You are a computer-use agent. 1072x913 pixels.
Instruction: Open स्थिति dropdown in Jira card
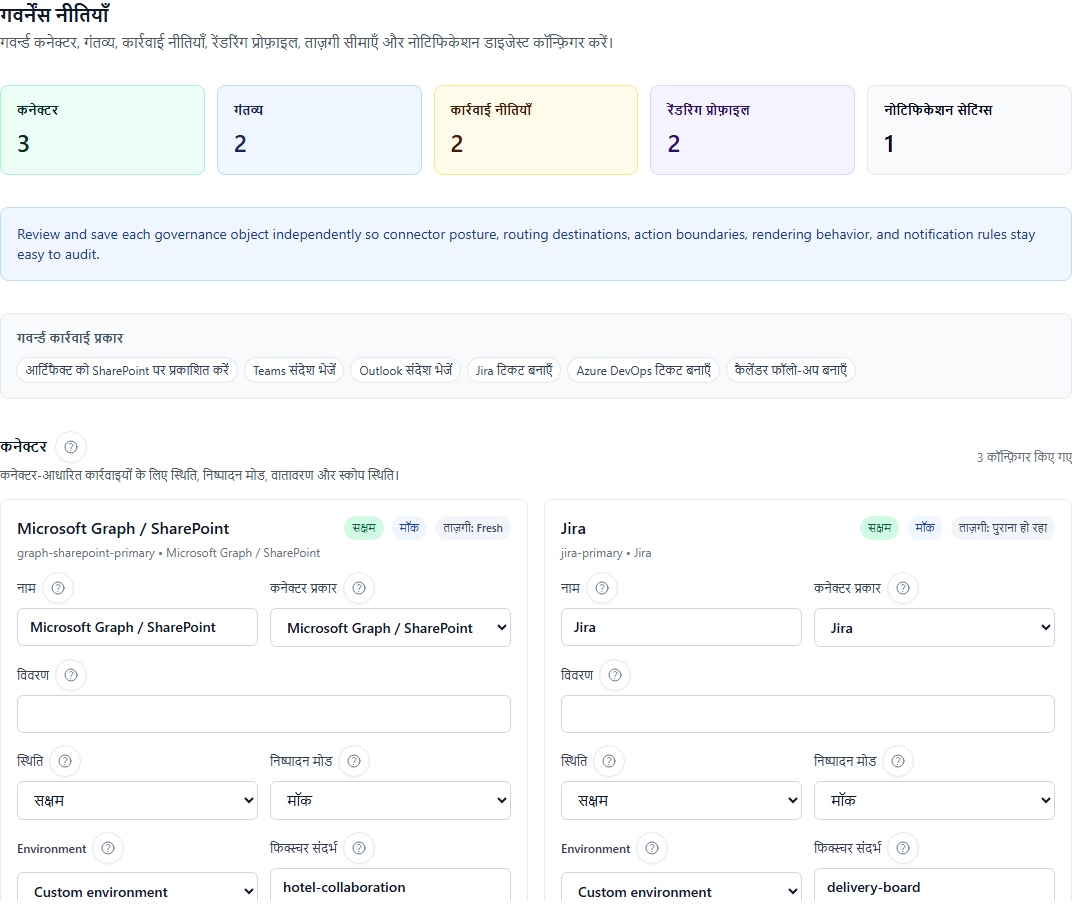pyautogui.click(x=681, y=800)
